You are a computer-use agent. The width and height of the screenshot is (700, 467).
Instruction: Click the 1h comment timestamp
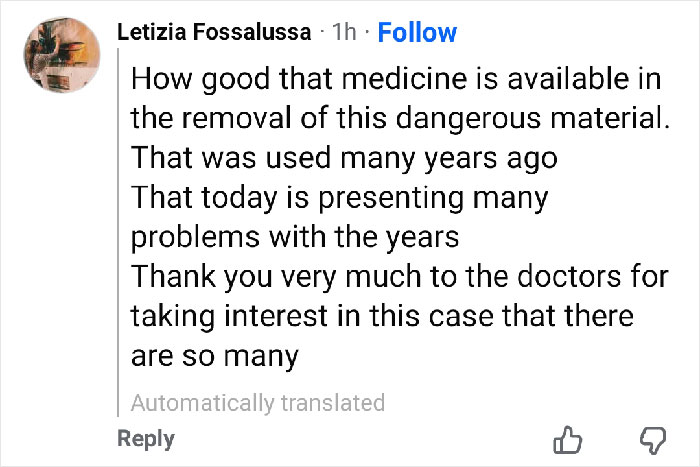coord(344,33)
